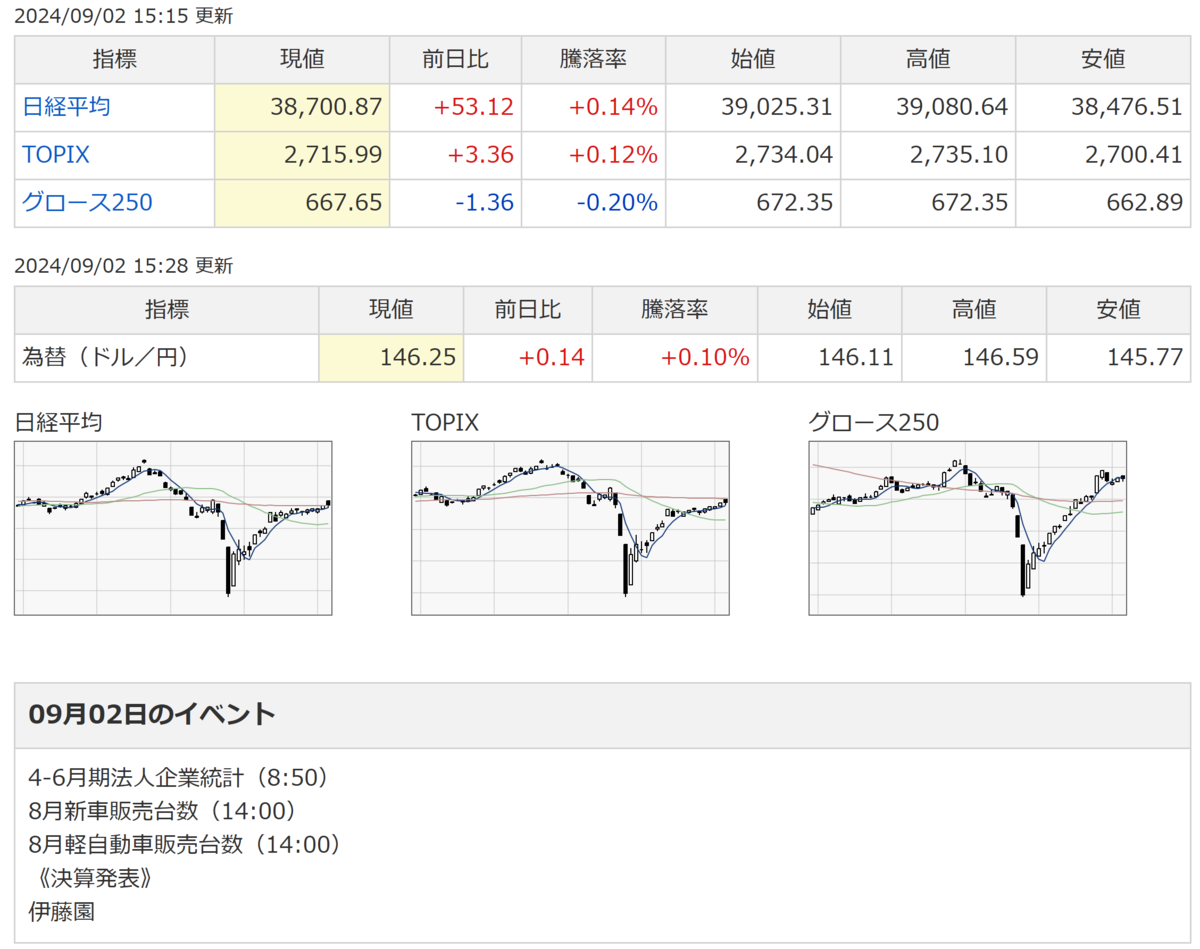1200x949 pixels.
Task: Click the 8月軽自動車販売台数 event line
Action: click(x=186, y=844)
